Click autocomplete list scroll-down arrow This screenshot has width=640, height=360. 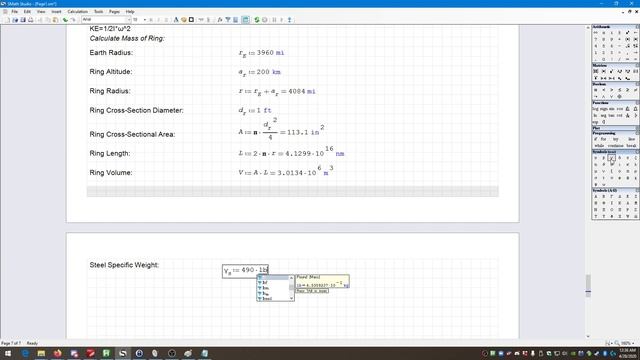tap(291, 298)
